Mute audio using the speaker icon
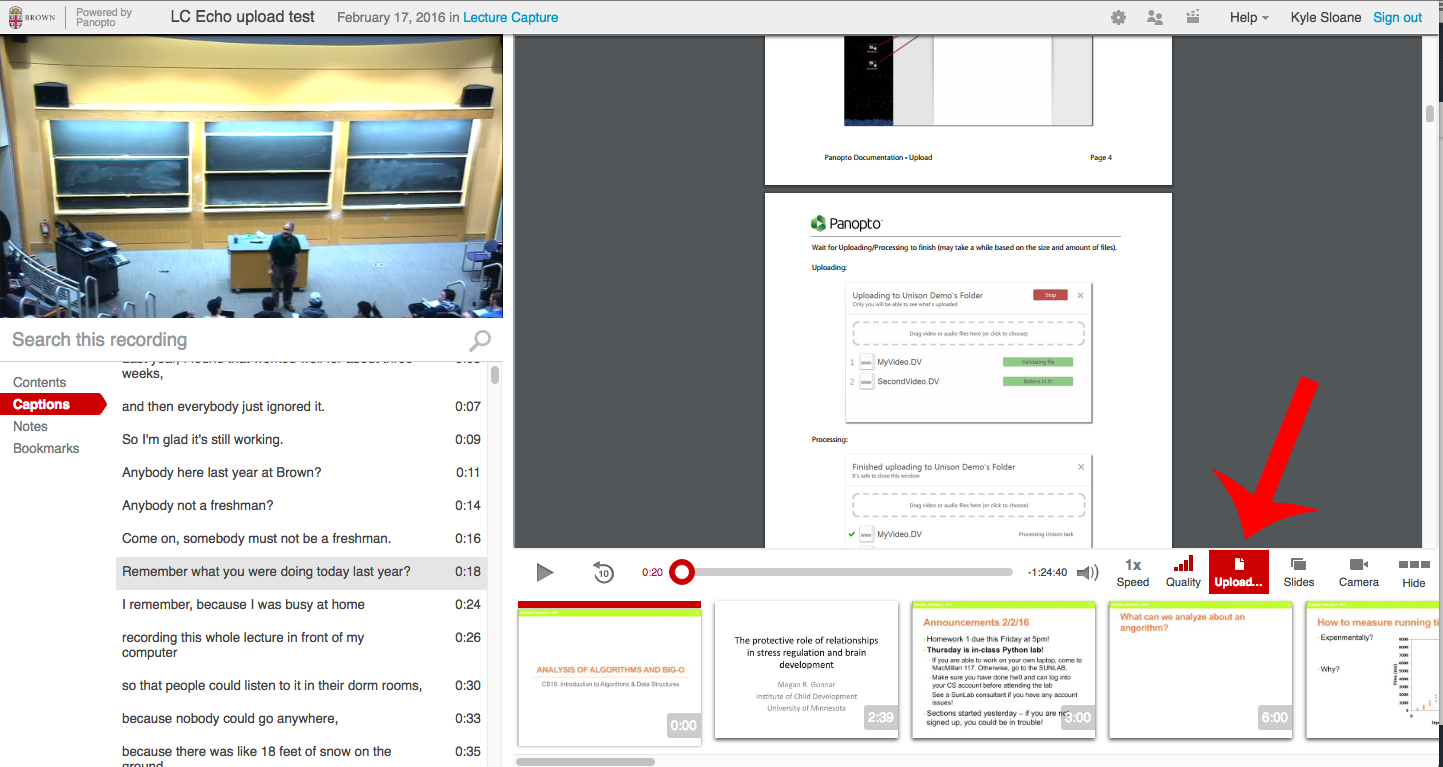This screenshot has height=767, width=1443. [x=1088, y=573]
